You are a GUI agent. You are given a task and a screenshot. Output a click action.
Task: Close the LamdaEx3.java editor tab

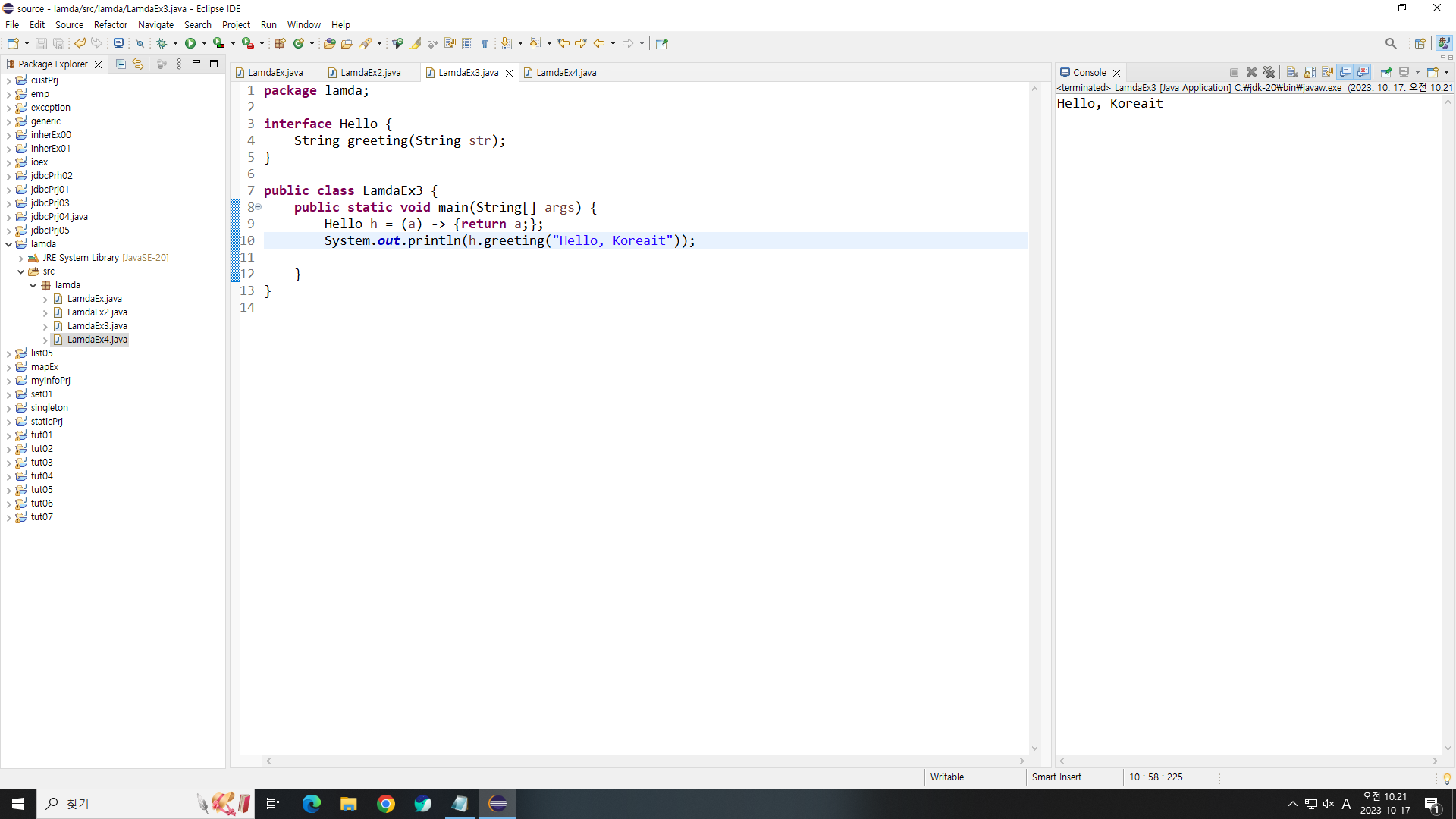(x=509, y=73)
